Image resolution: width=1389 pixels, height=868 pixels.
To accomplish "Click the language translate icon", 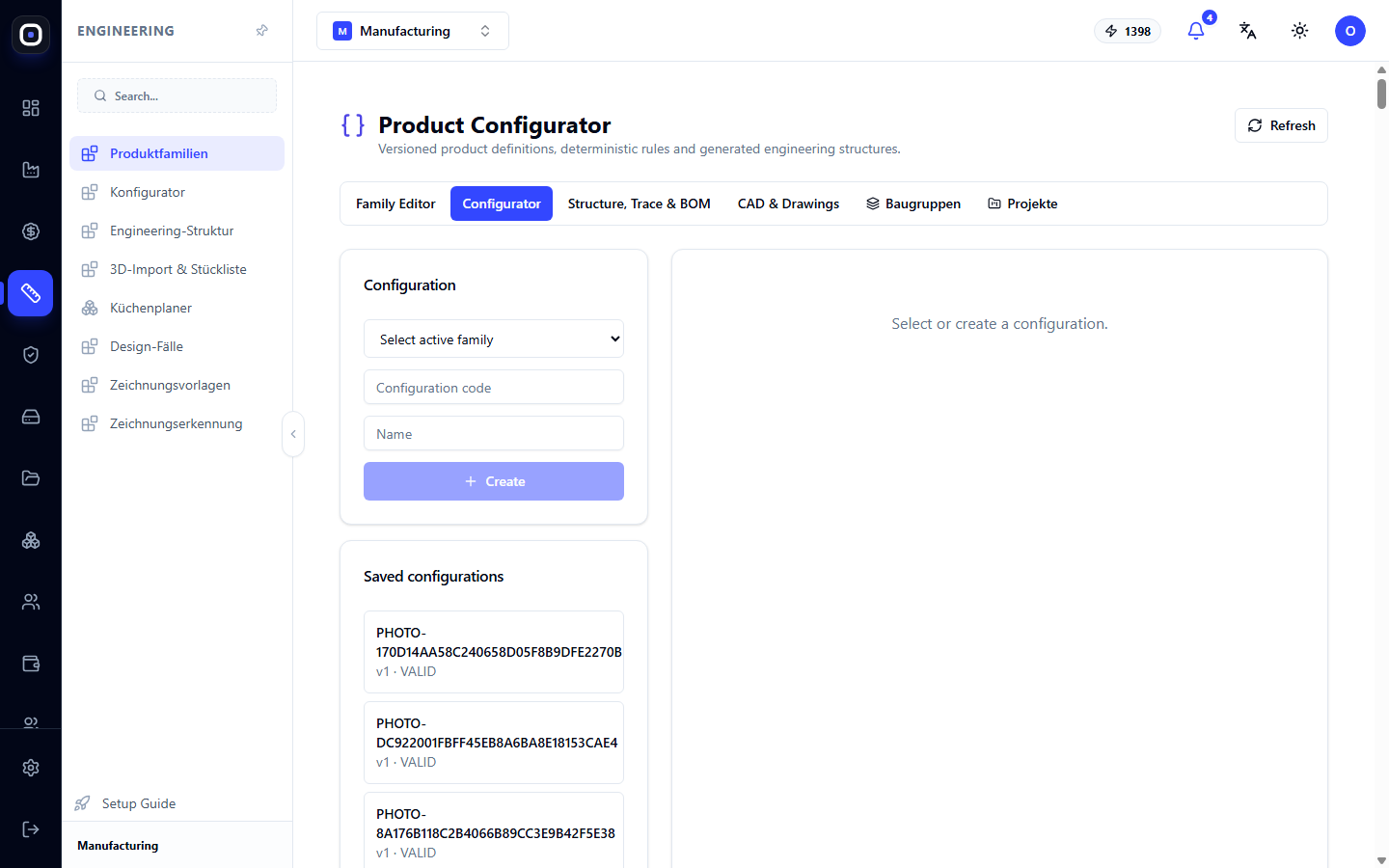I will pos(1248,31).
